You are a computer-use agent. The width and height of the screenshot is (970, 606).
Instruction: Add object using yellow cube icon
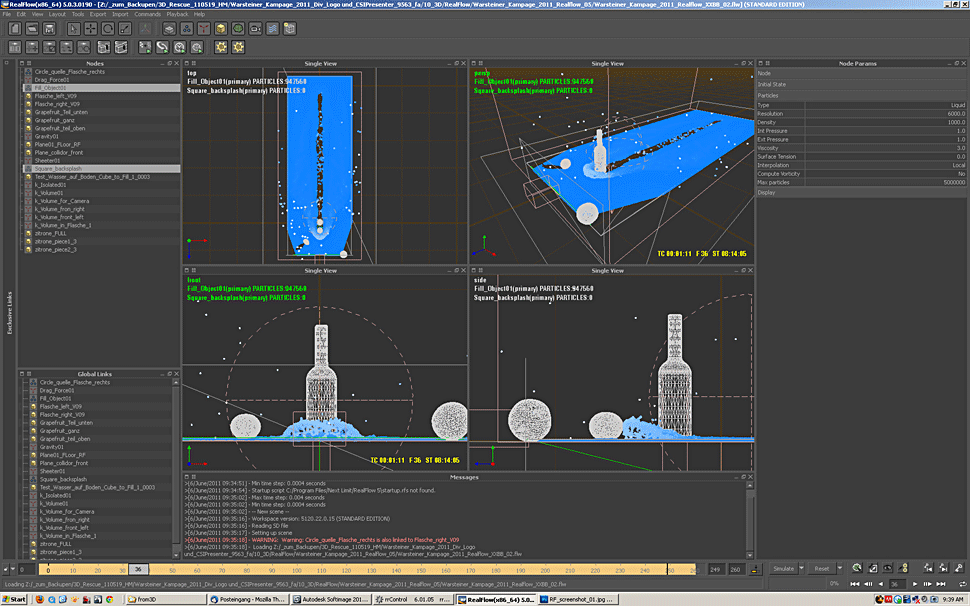221,29
